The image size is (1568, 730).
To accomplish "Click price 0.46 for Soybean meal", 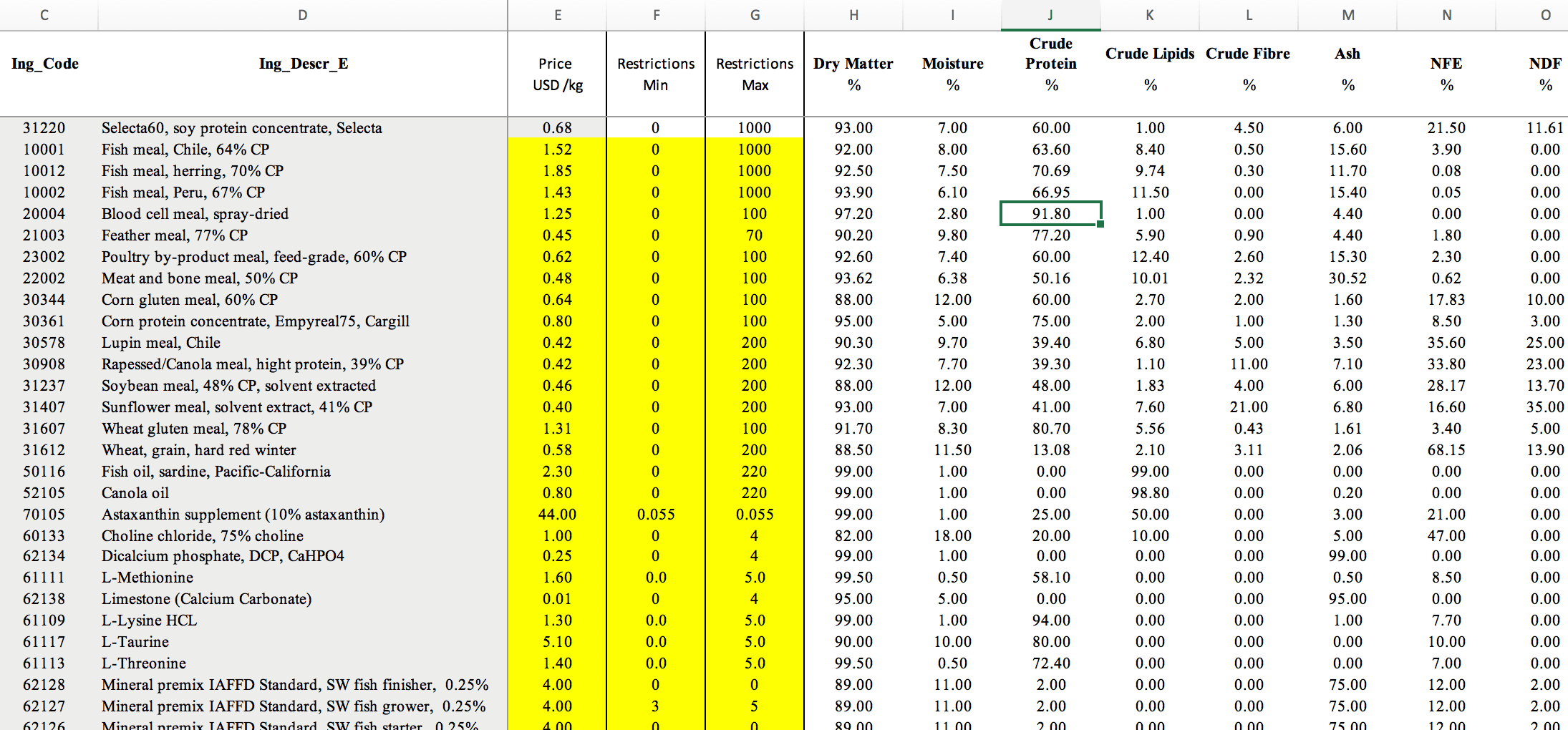I will 557,385.
